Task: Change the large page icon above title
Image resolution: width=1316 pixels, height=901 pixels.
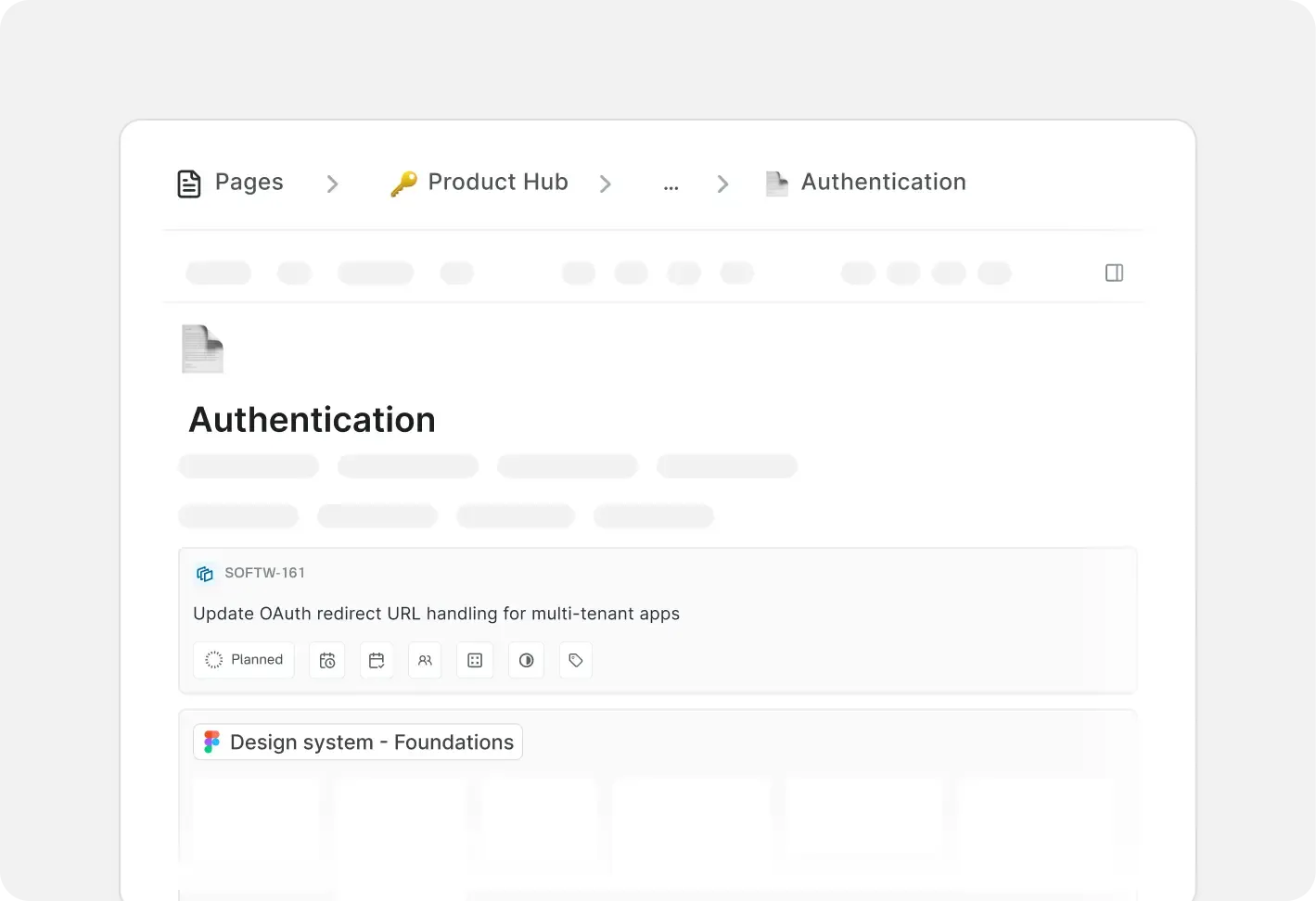Action: click(202, 349)
